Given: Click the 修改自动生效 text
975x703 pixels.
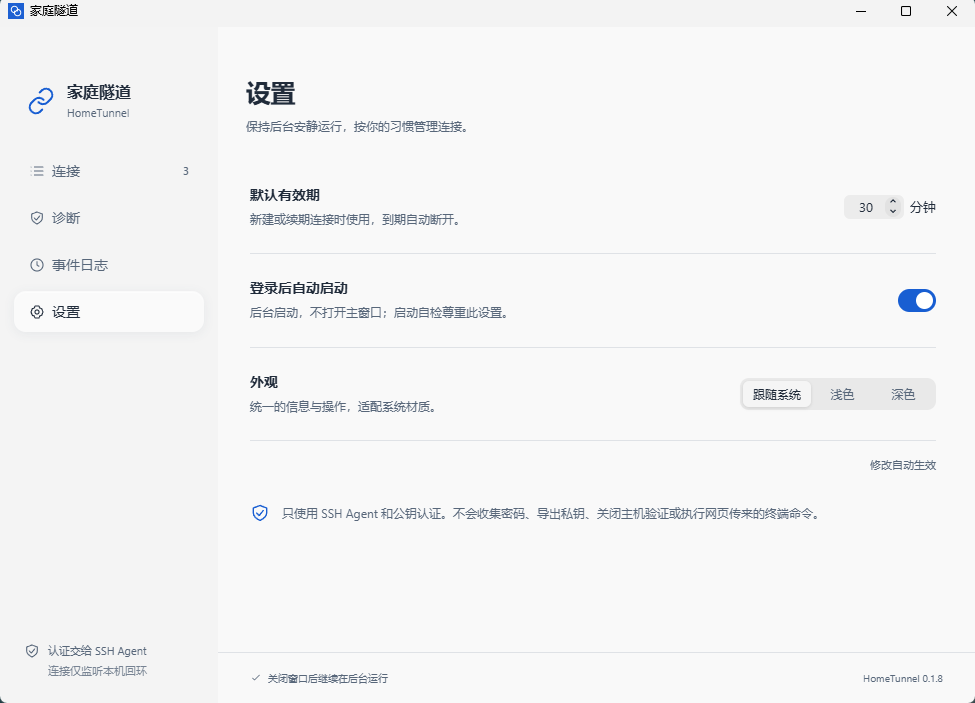Looking at the screenshot, I should tap(903, 465).
